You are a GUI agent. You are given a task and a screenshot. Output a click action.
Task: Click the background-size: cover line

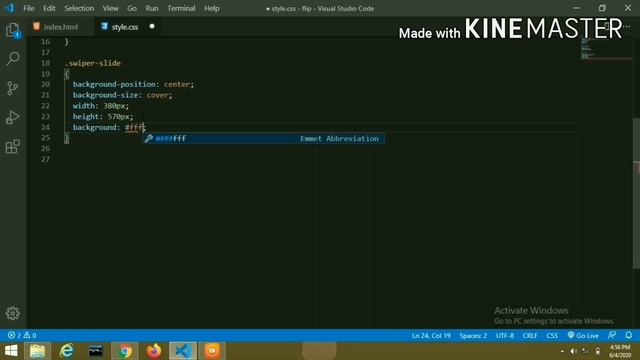coord(122,95)
